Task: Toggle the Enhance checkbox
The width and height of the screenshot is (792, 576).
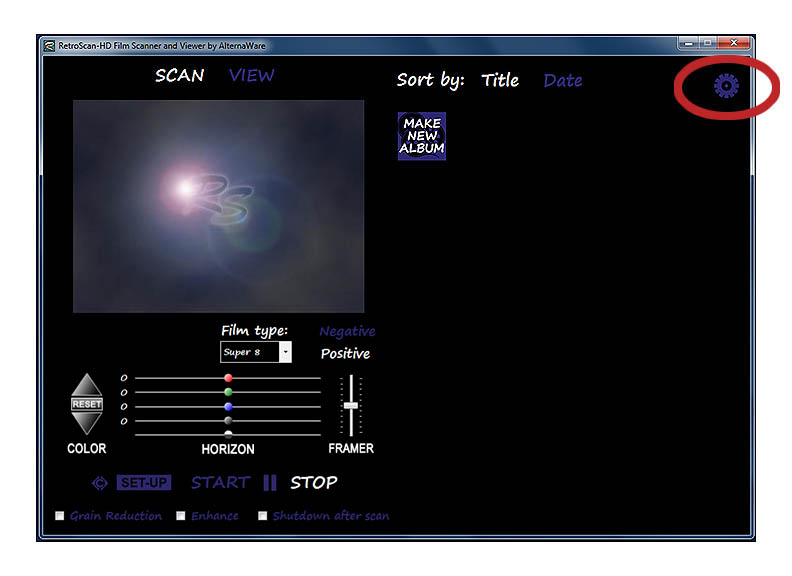Action: click(x=181, y=516)
